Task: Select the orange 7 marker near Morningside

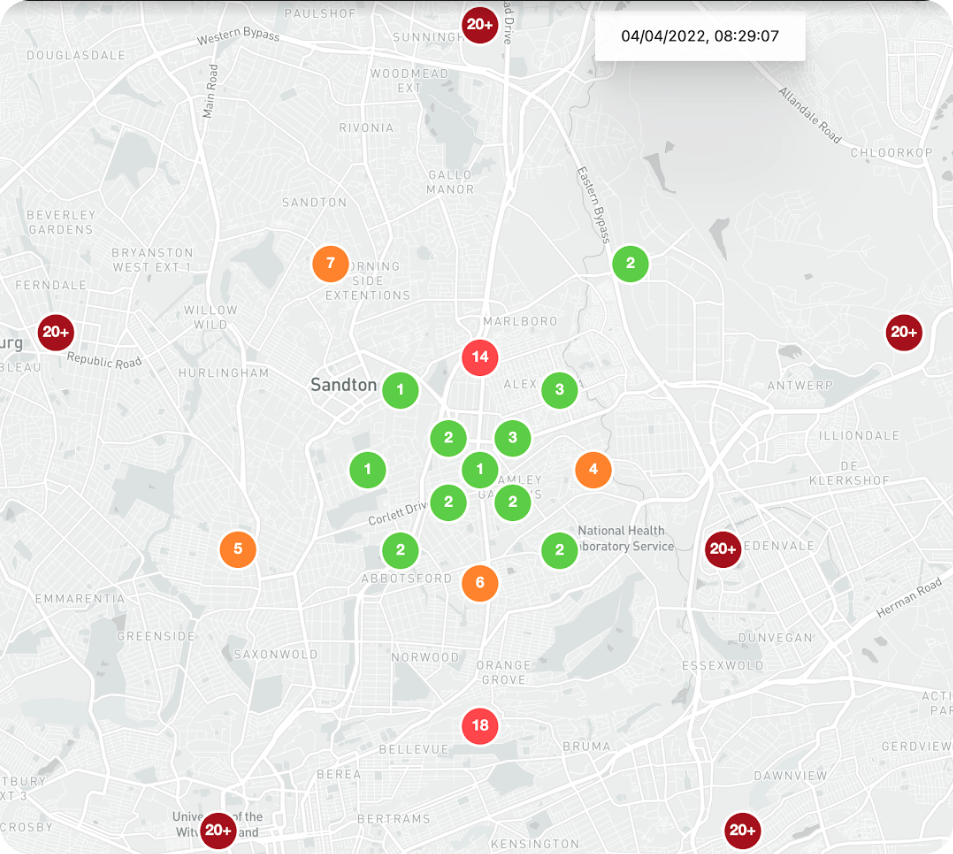Action: [330, 264]
